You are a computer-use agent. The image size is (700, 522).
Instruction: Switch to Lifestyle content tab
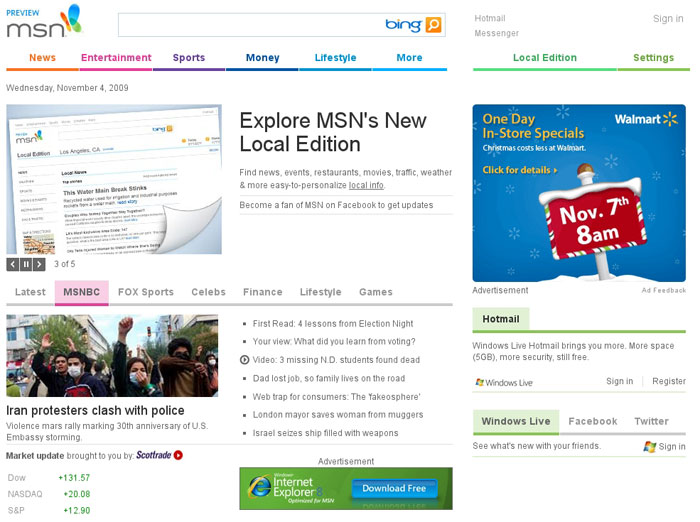click(x=321, y=292)
